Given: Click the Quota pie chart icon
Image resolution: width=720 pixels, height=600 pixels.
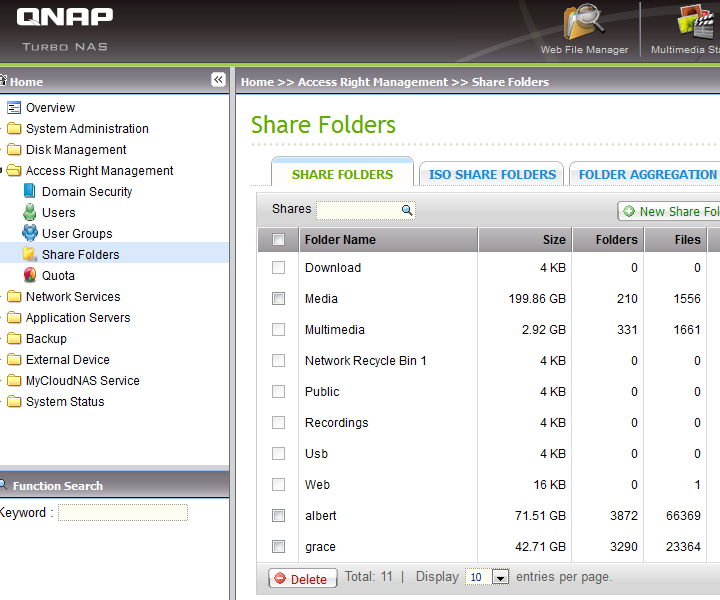Looking at the screenshot, I should [30, 275].
